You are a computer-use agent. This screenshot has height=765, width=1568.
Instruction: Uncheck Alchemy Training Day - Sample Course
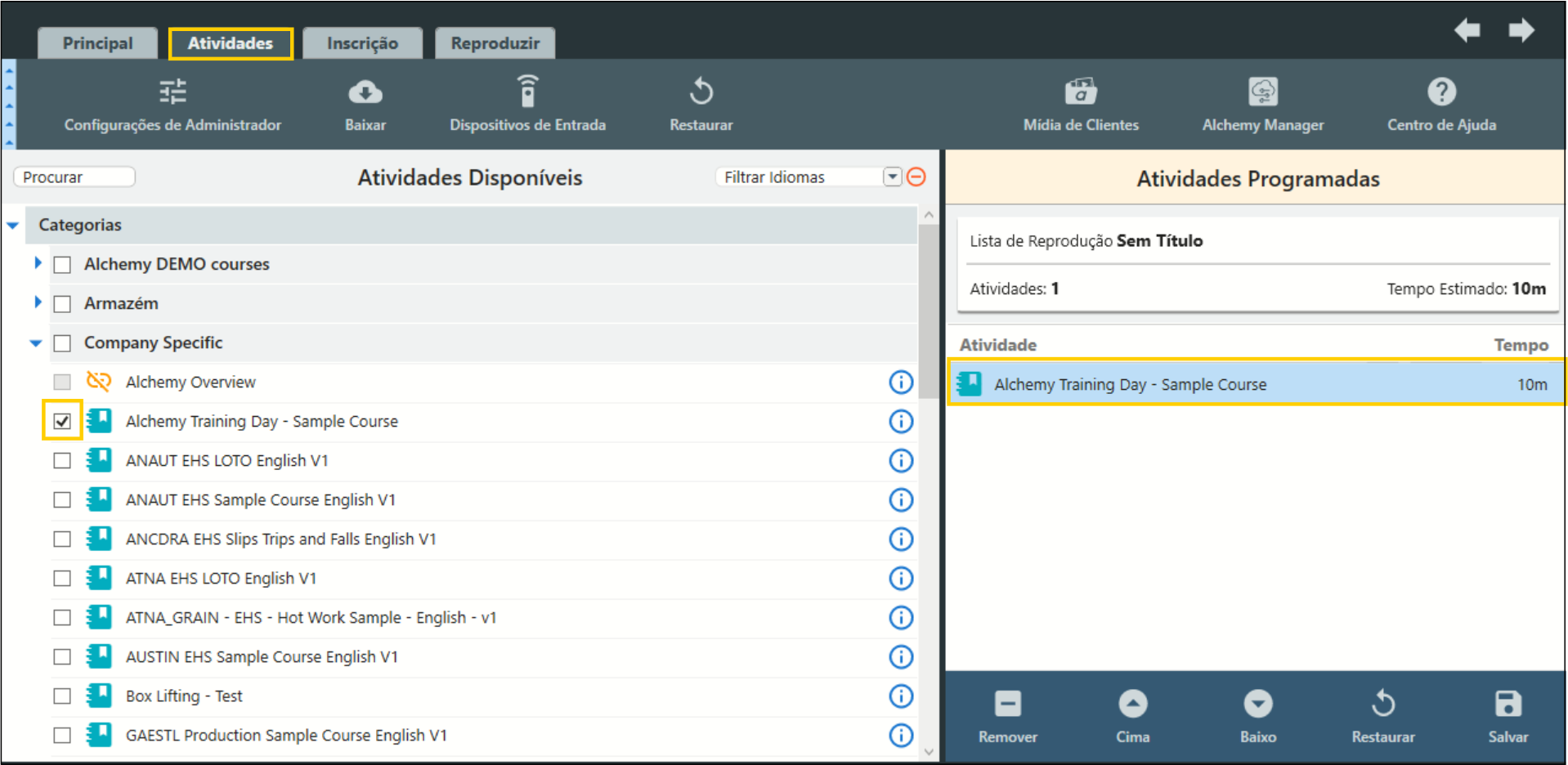pos(62,421)
